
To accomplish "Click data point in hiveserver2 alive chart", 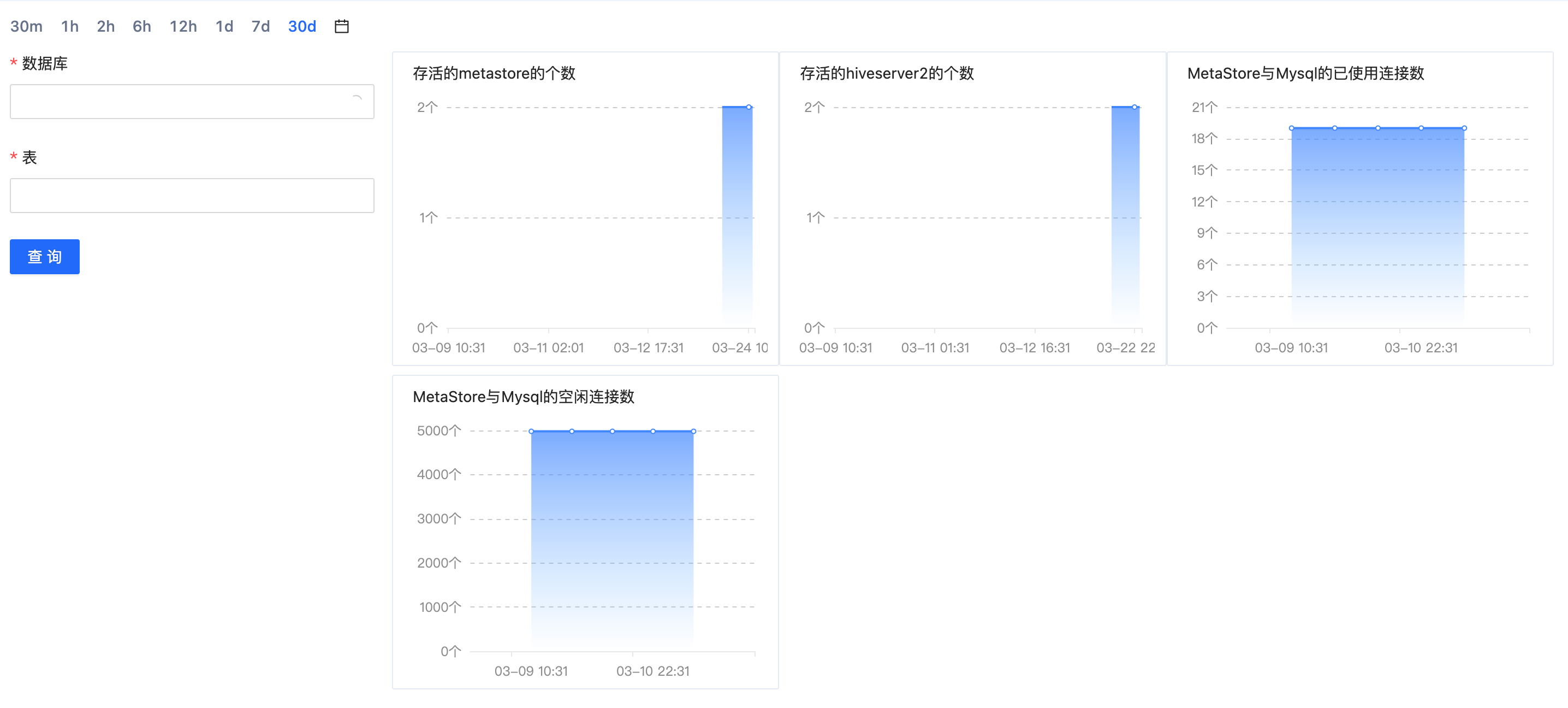I will click(x=1135, y=107).
